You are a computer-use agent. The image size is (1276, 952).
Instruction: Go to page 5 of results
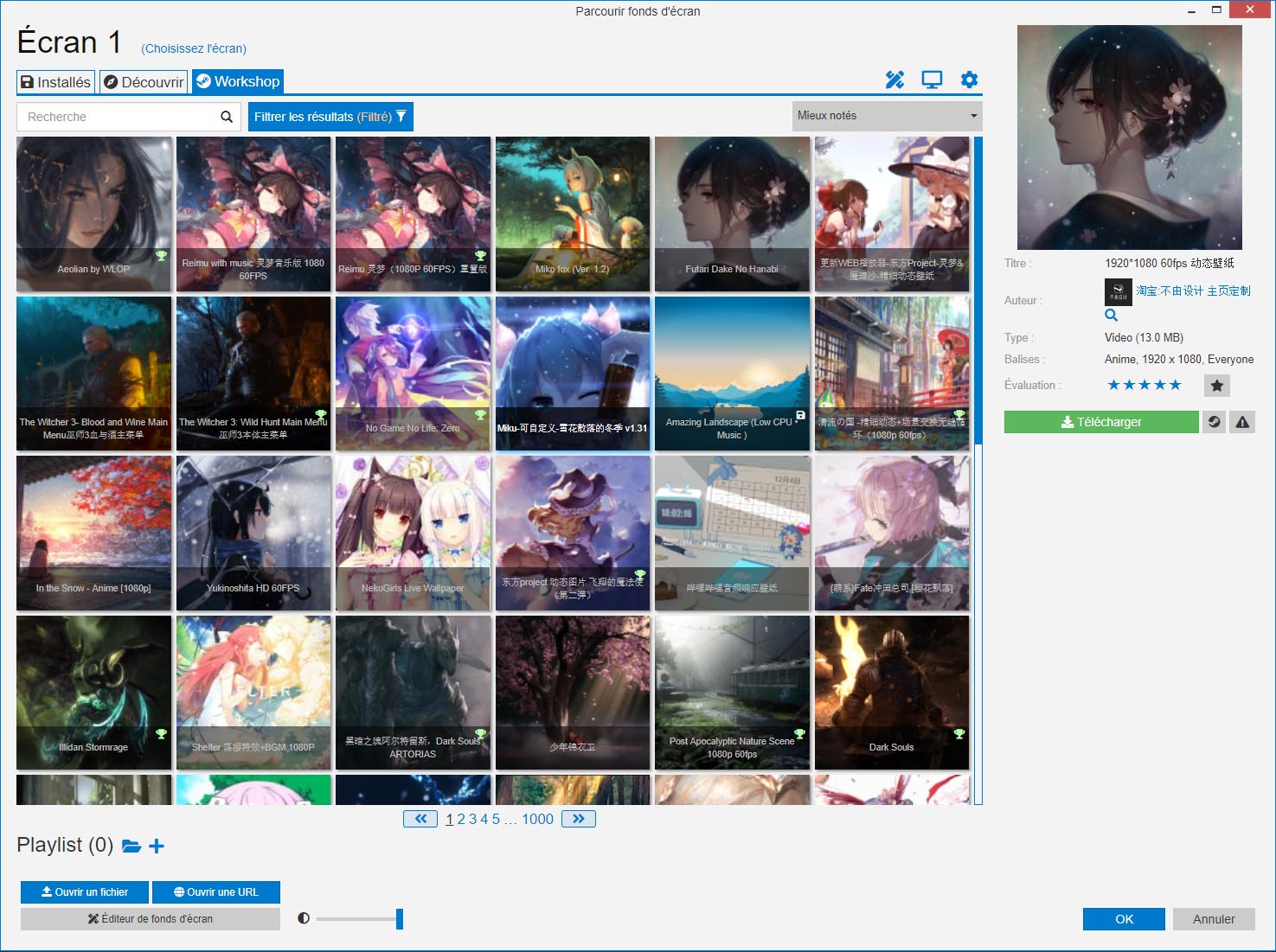click(x=496, y=819)
